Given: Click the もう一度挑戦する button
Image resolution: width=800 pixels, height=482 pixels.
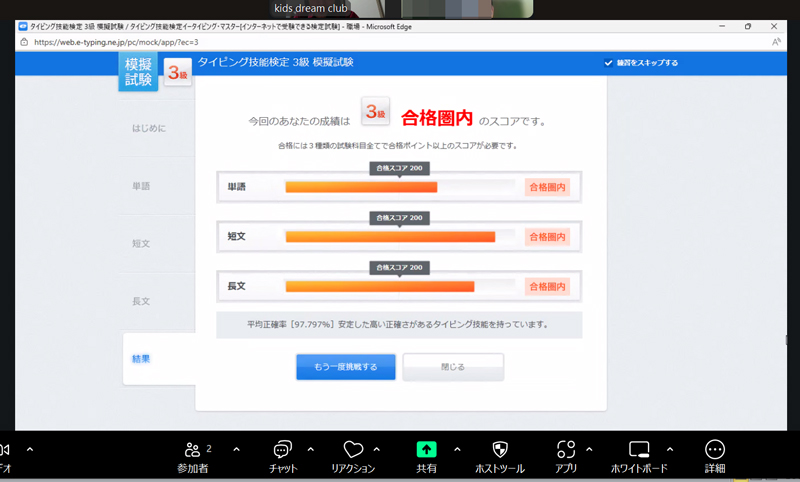Looking at the screenshot, I should [x=346, y=367].
